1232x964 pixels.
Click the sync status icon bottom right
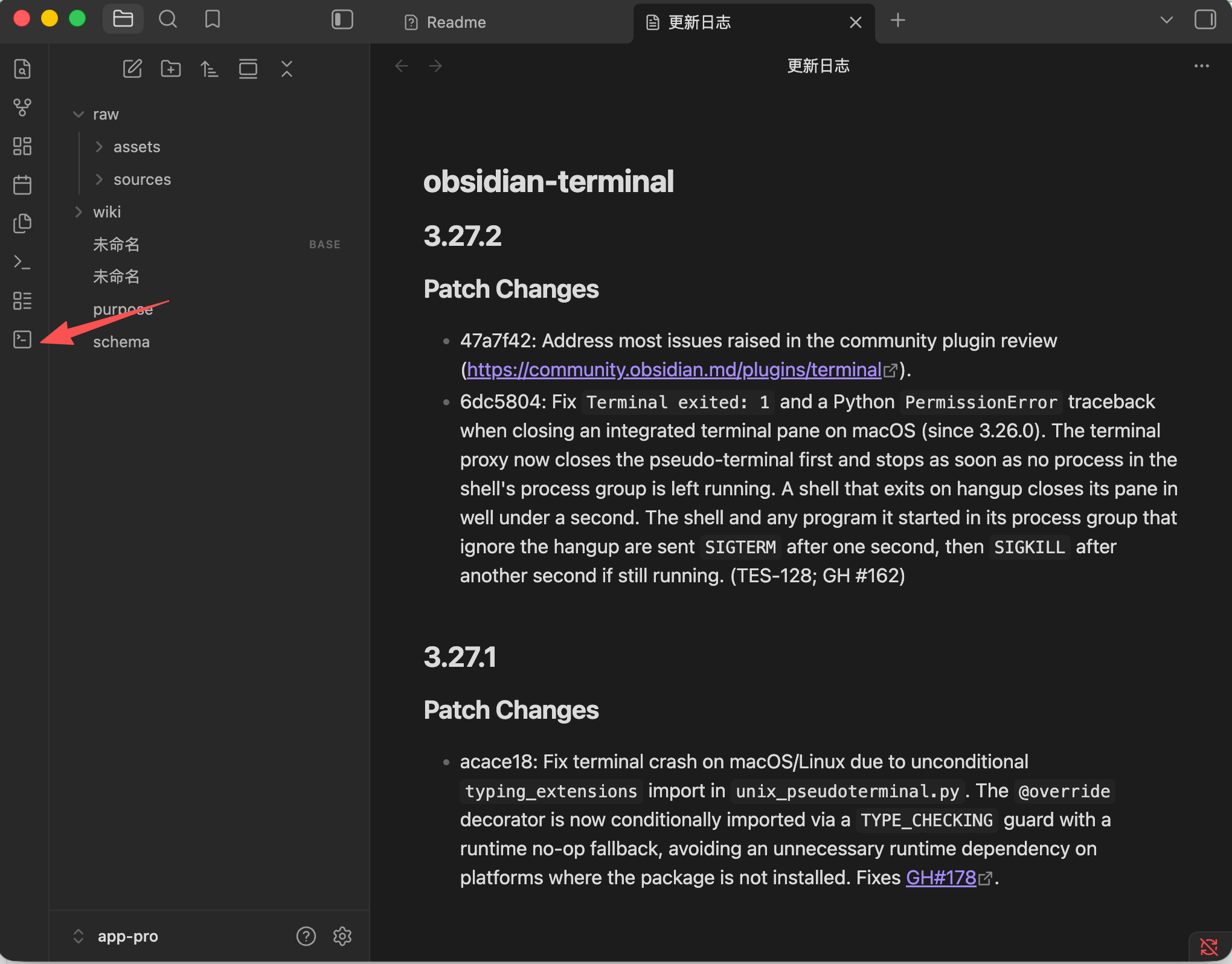(1209, 946)
